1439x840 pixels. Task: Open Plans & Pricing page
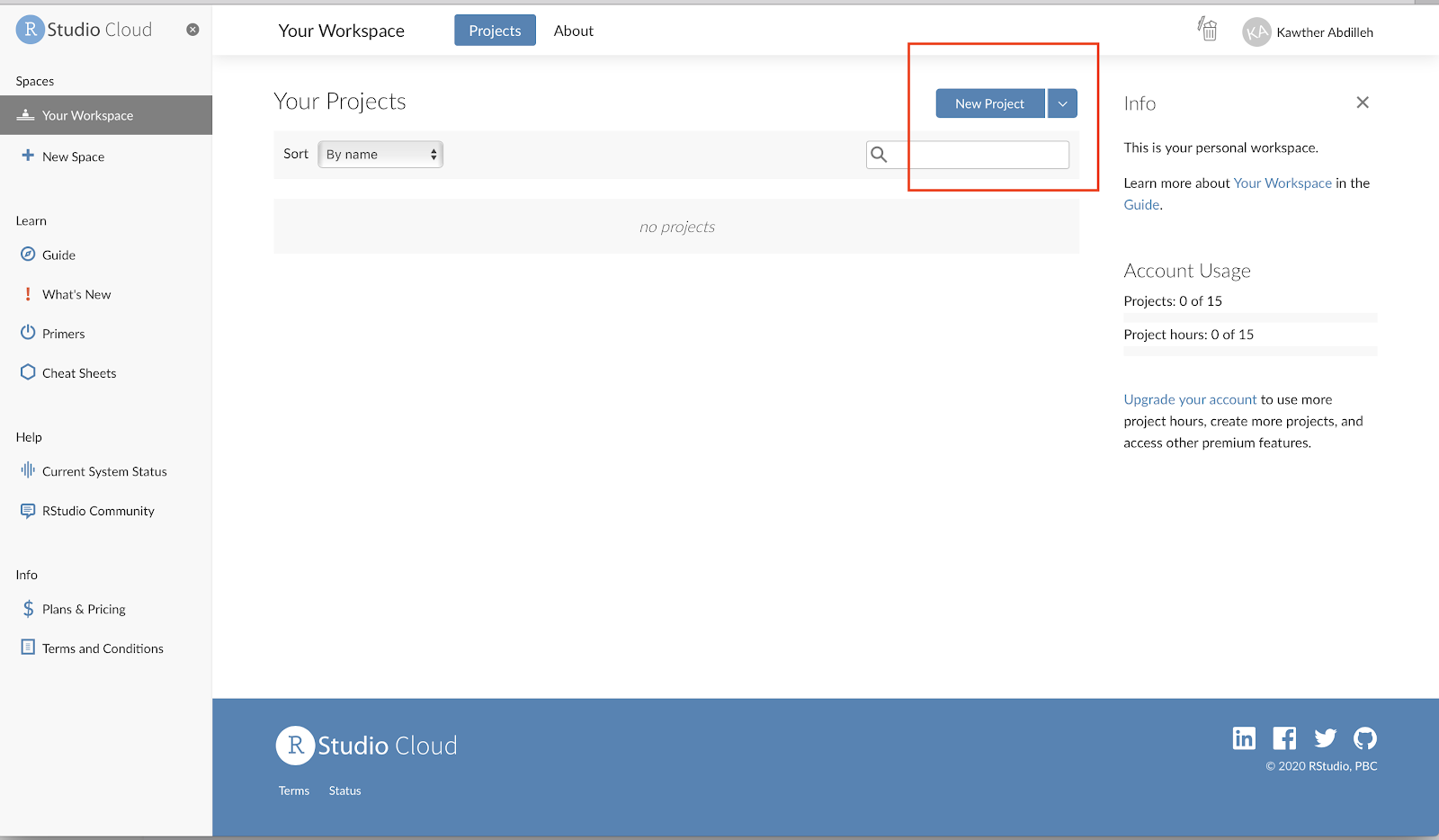tap(84, 609)
